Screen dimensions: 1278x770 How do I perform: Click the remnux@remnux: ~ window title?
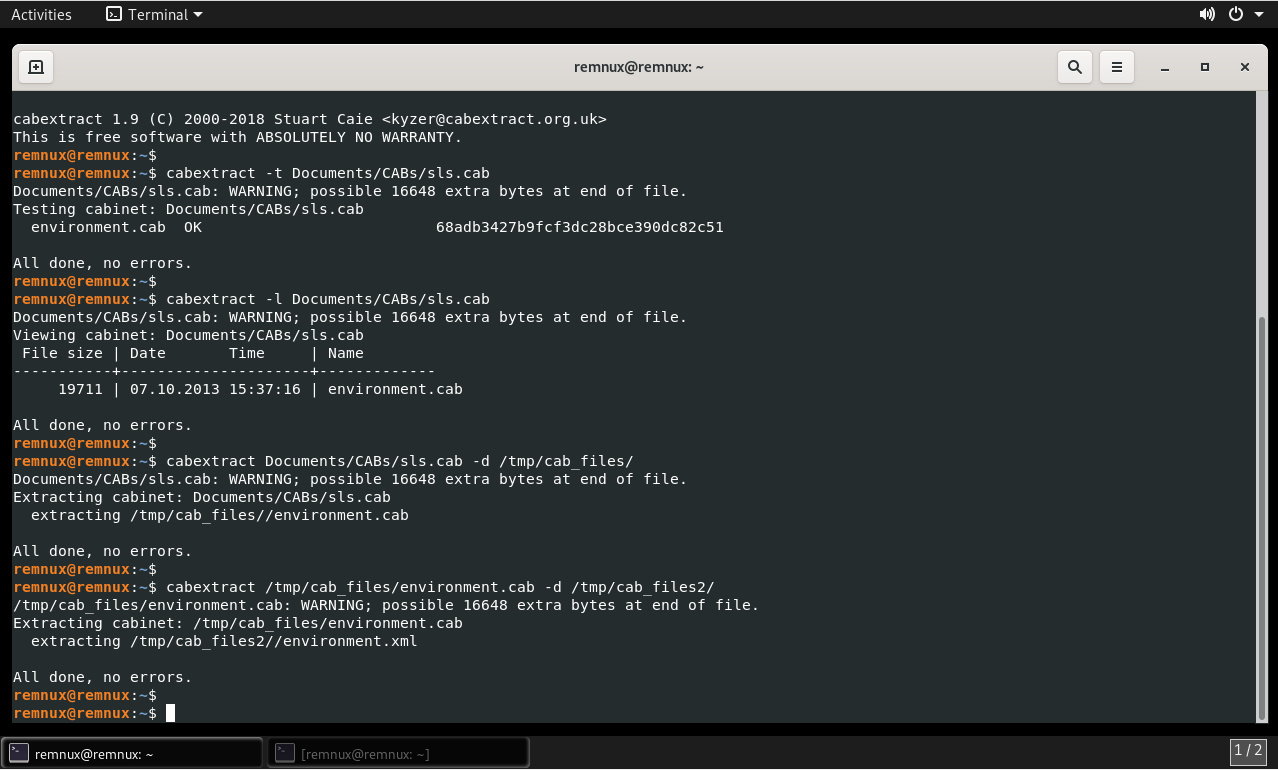(639, 67)
